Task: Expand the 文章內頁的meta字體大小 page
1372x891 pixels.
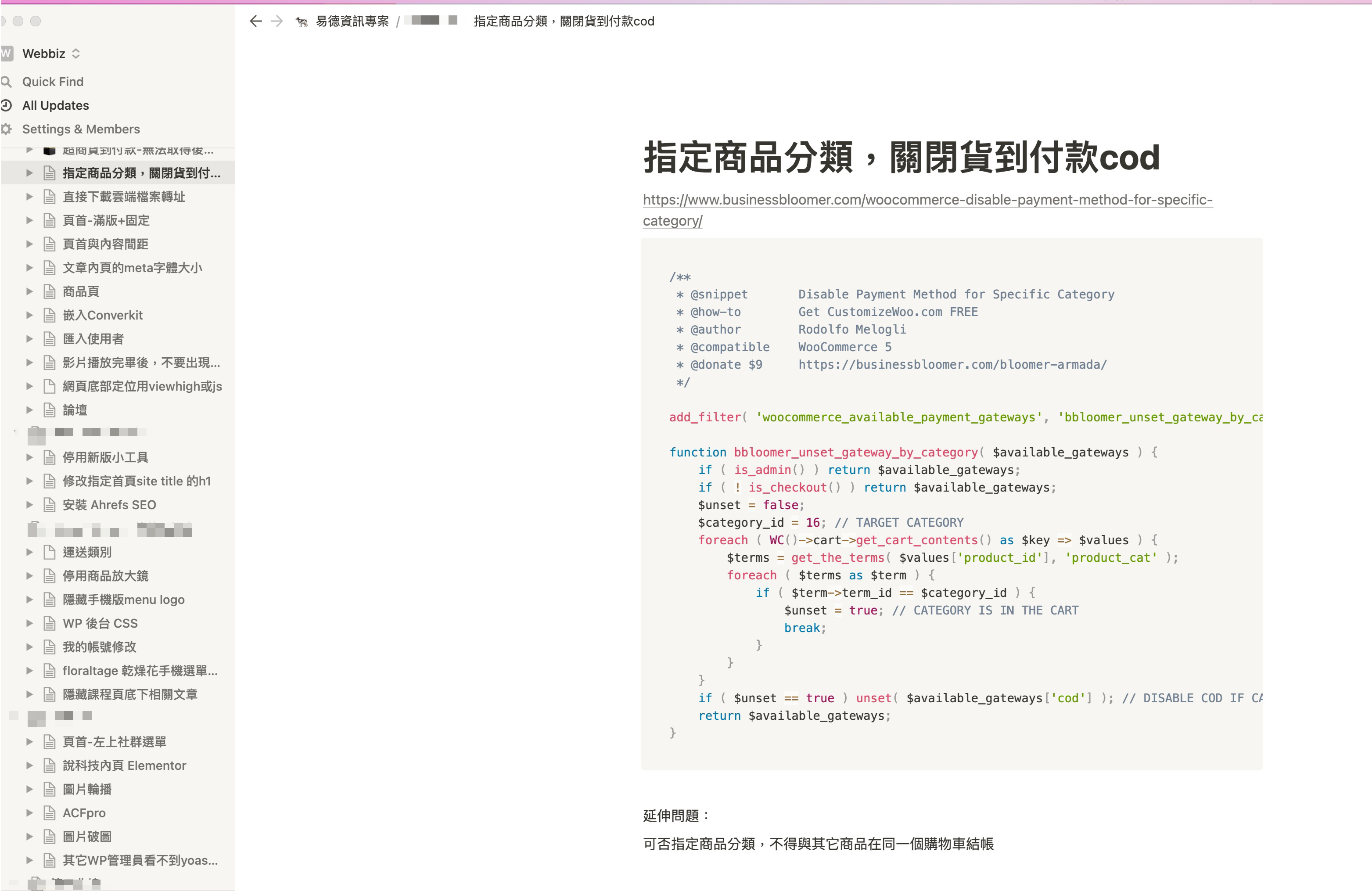Action: point(29,267)
